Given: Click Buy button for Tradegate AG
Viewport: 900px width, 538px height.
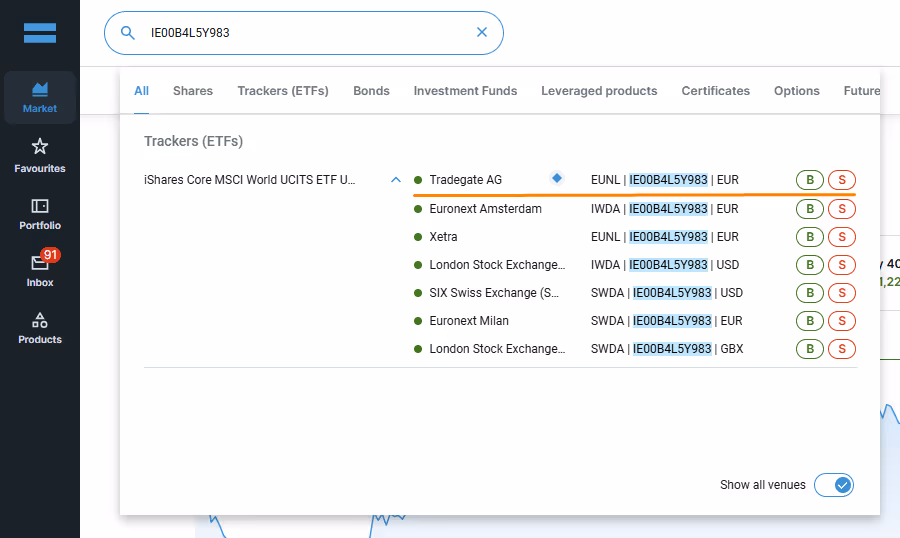Looking at the screenshot, I should click(810, 180).
